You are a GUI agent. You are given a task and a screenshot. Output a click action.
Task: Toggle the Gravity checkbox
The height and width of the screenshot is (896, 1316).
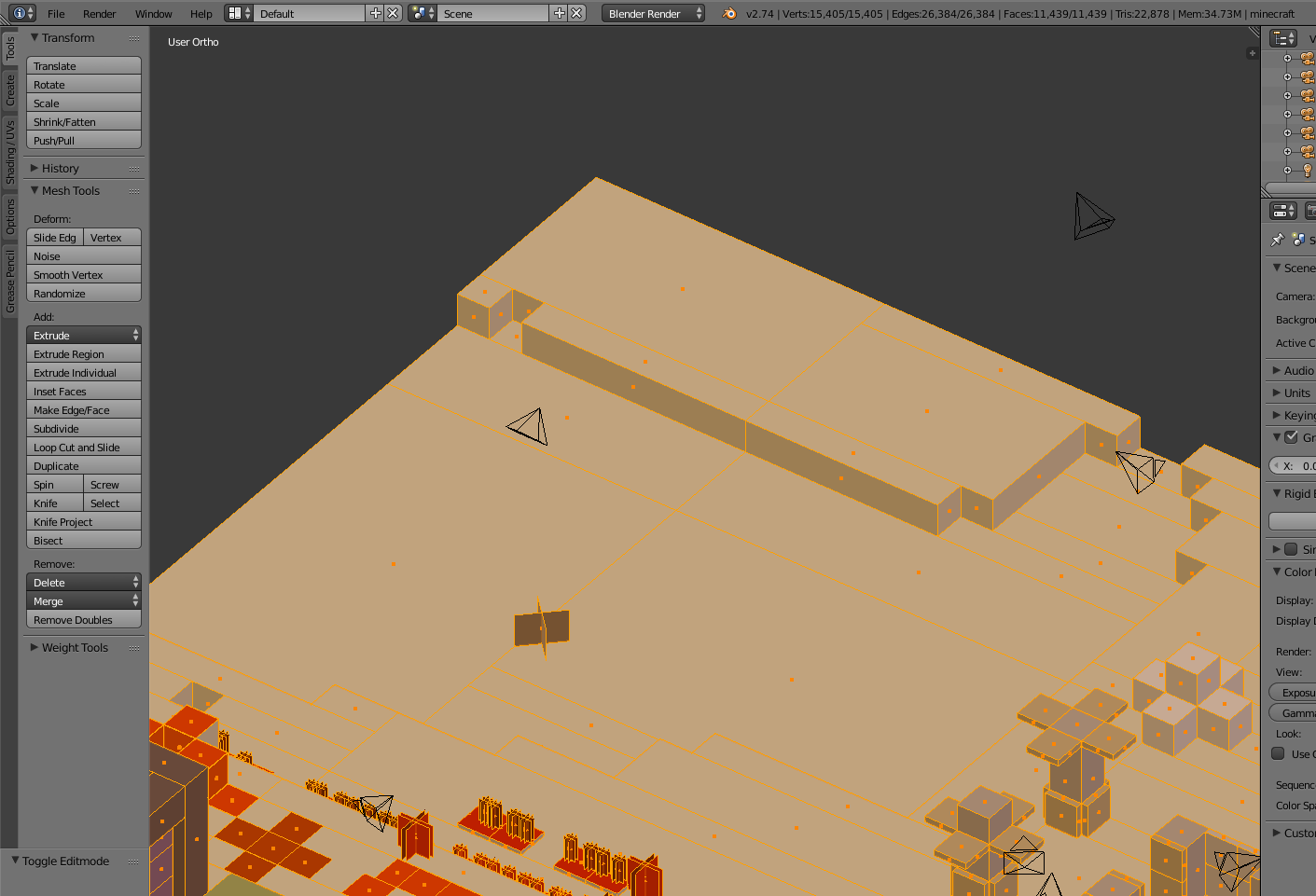point(1292,437)
